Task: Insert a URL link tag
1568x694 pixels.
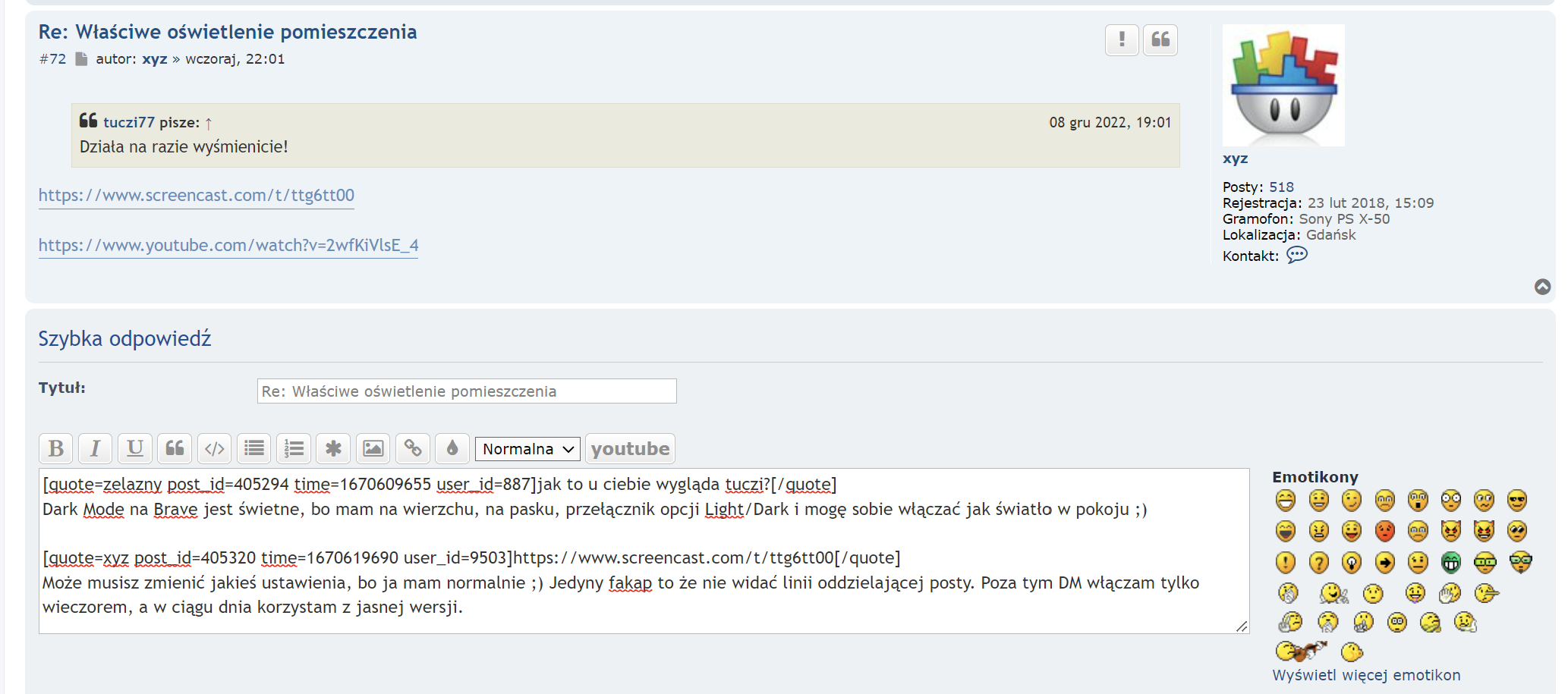Action: pyautogui.click(x=412, y=448)
